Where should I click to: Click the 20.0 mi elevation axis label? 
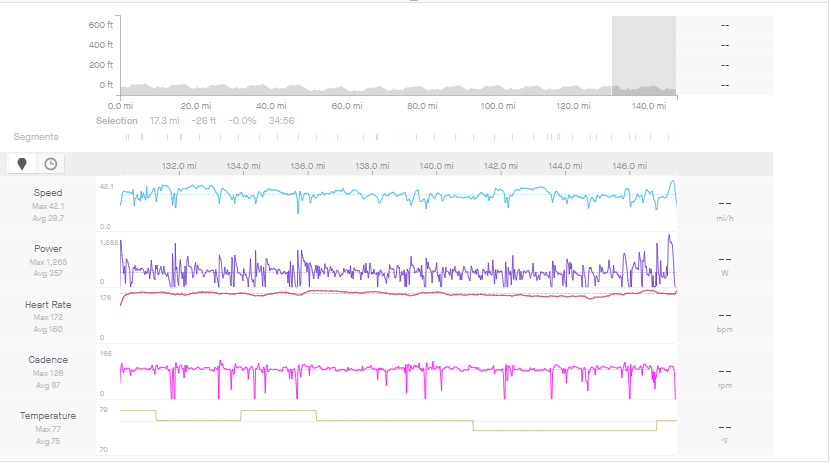[195, 106]
